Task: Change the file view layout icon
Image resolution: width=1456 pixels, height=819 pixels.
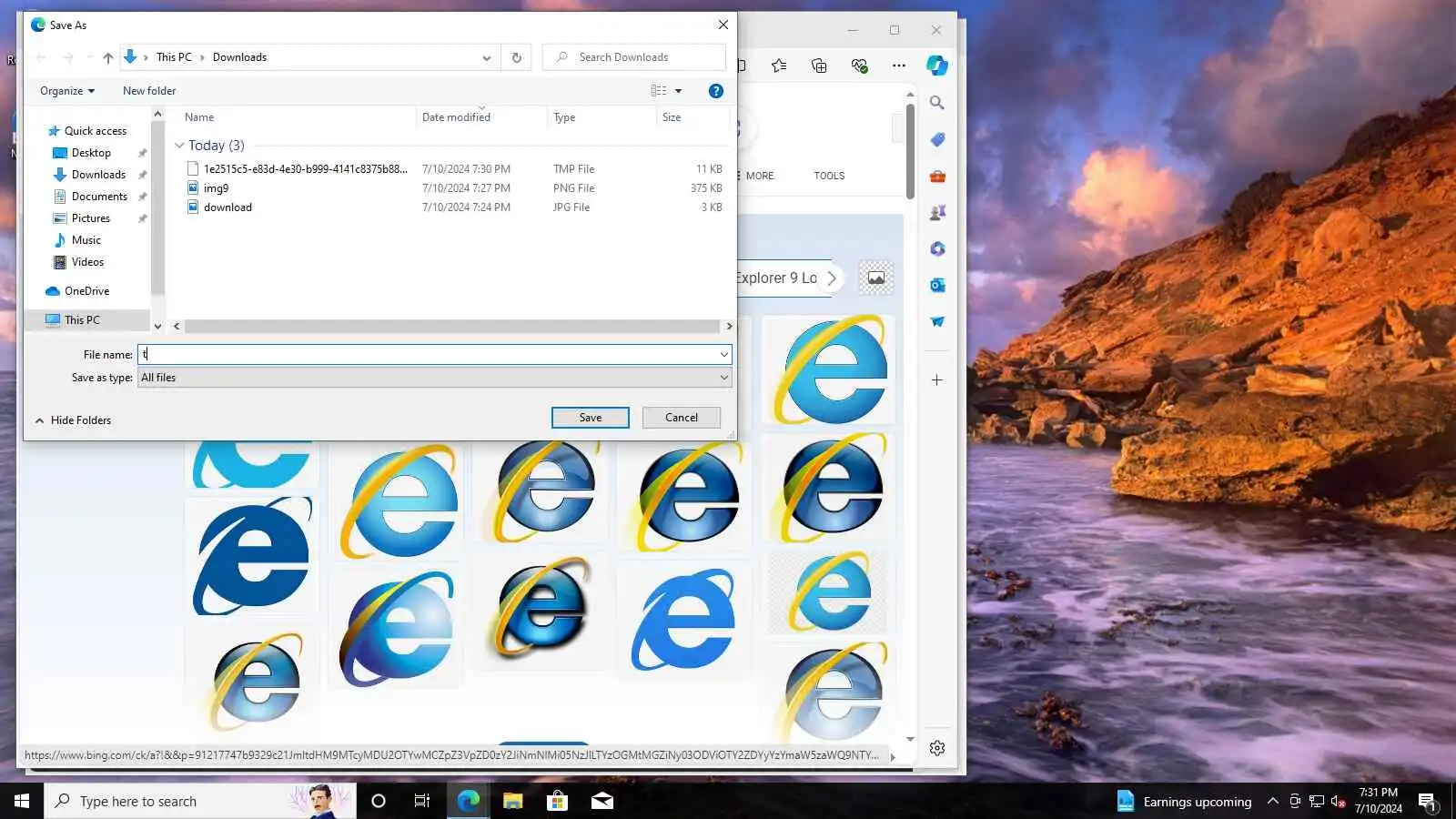Action: 659,91
